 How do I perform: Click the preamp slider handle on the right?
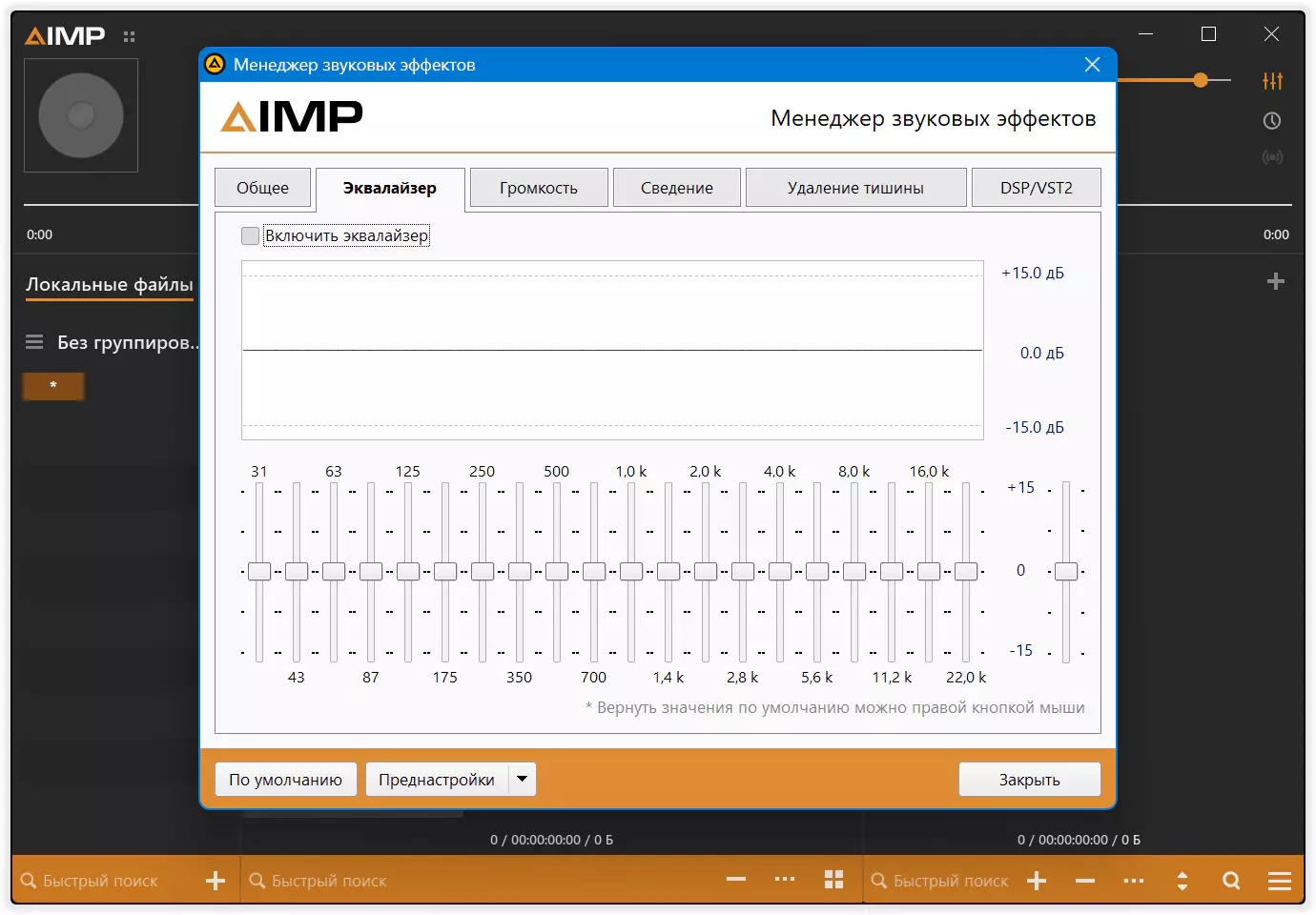point(1066,571)
